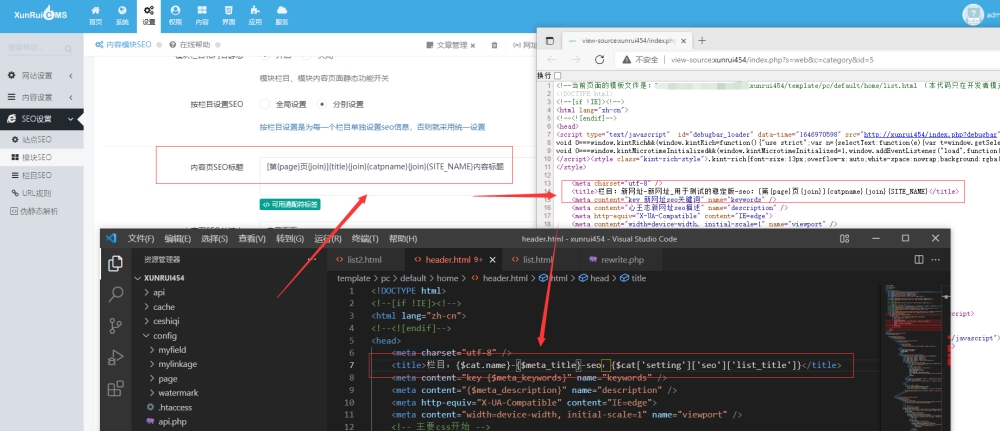The image size is (1000, 431).
Task: Click the trash icon in CMS tab bar
Action: (x=494, y=45)
